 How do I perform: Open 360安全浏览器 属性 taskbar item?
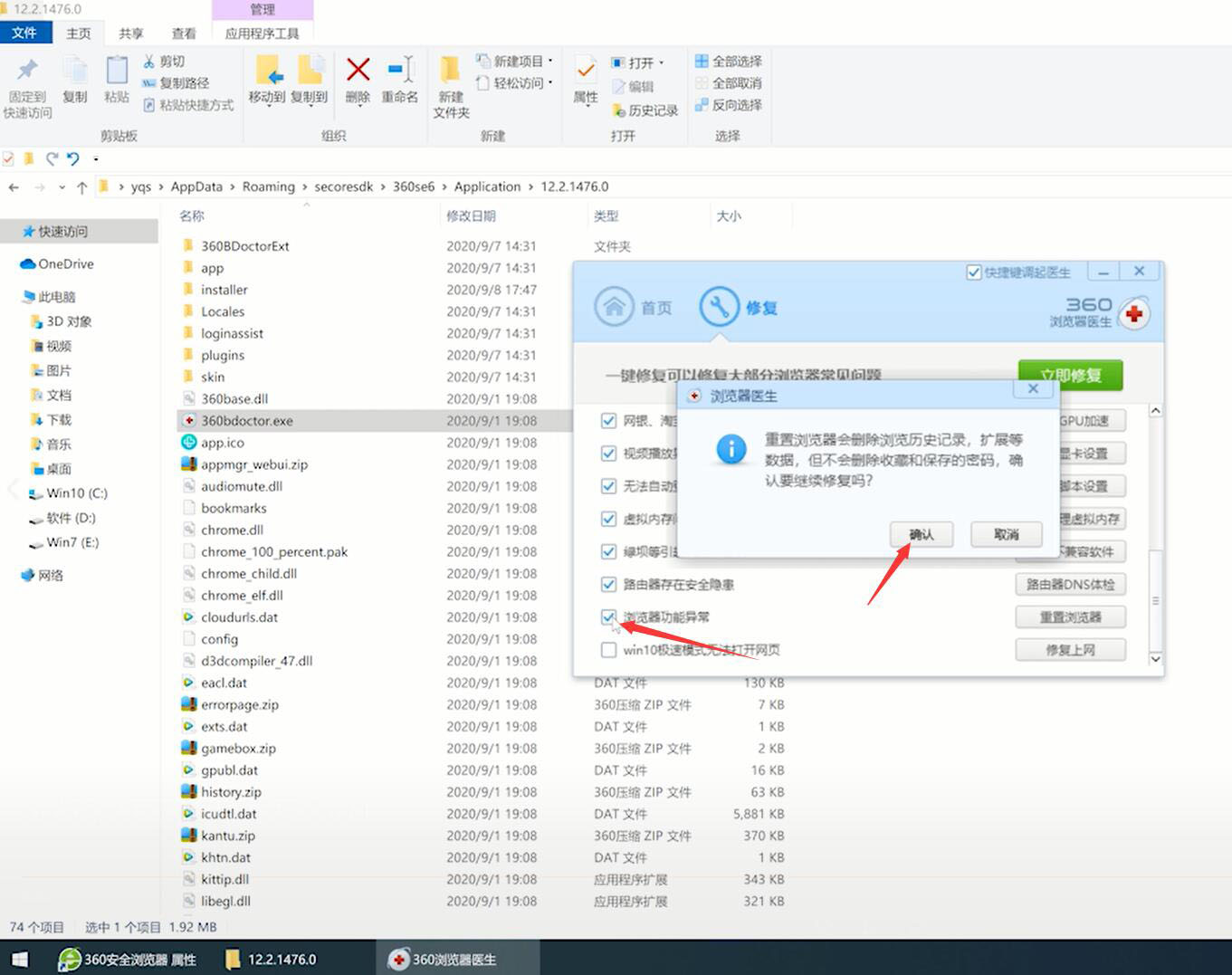pos(129,959)
